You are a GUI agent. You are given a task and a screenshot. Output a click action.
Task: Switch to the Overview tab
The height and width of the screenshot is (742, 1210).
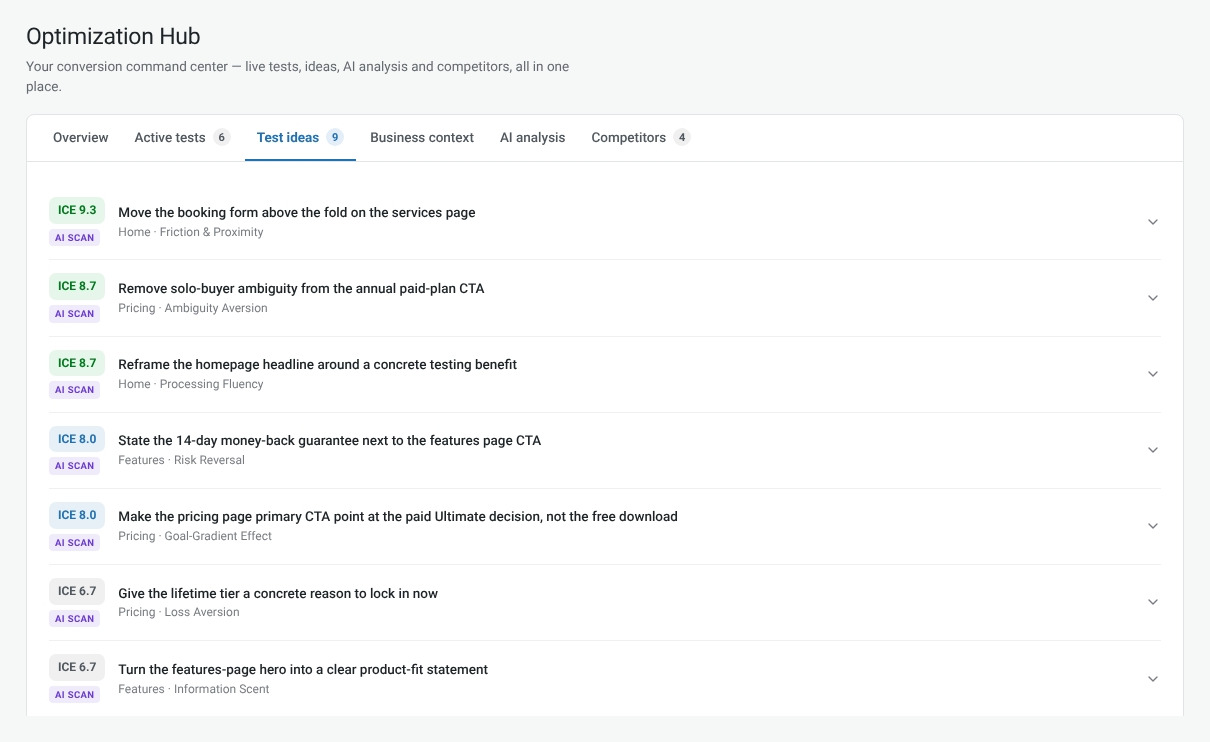point(80,138)
